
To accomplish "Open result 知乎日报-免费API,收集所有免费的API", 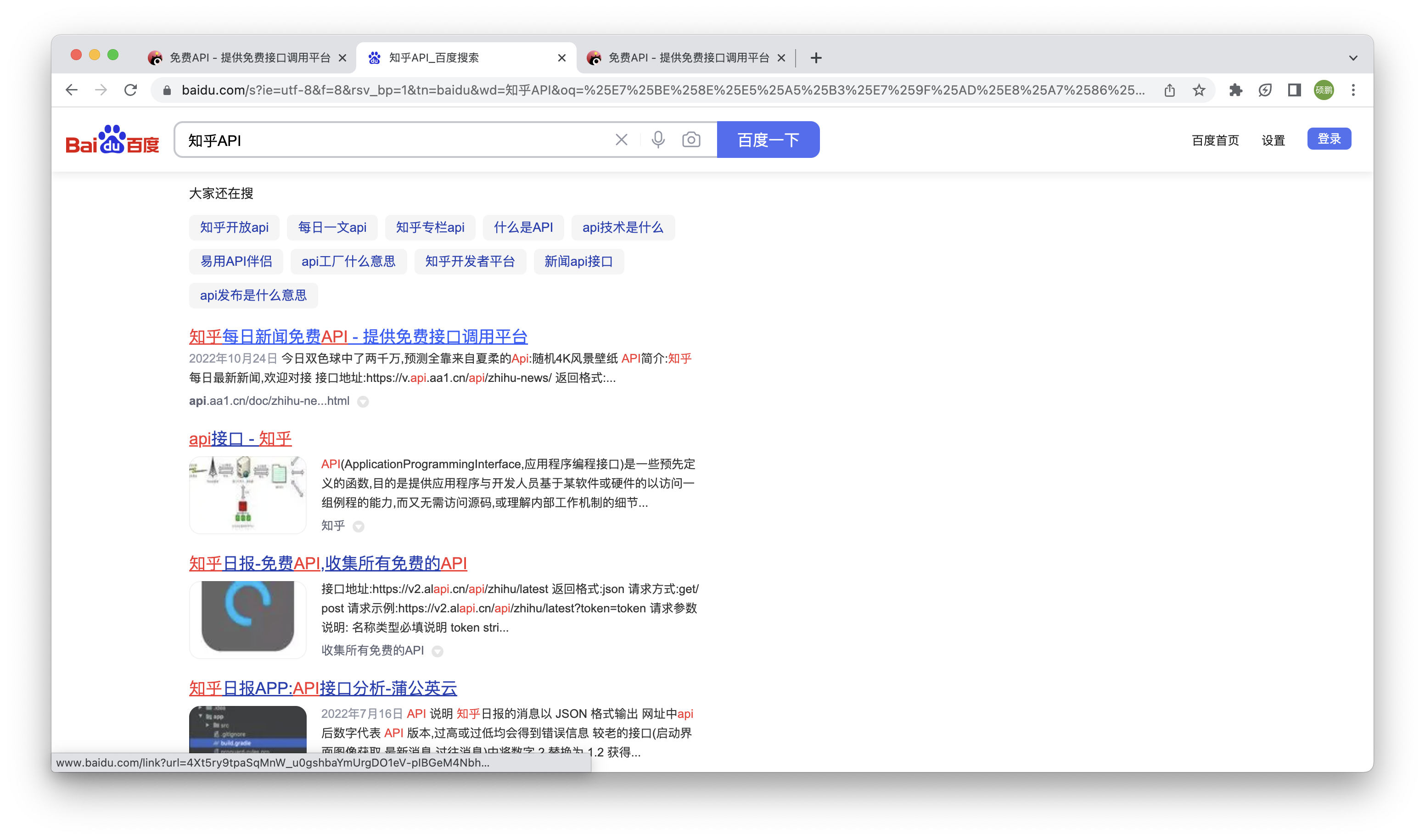I will click(328, 563).
